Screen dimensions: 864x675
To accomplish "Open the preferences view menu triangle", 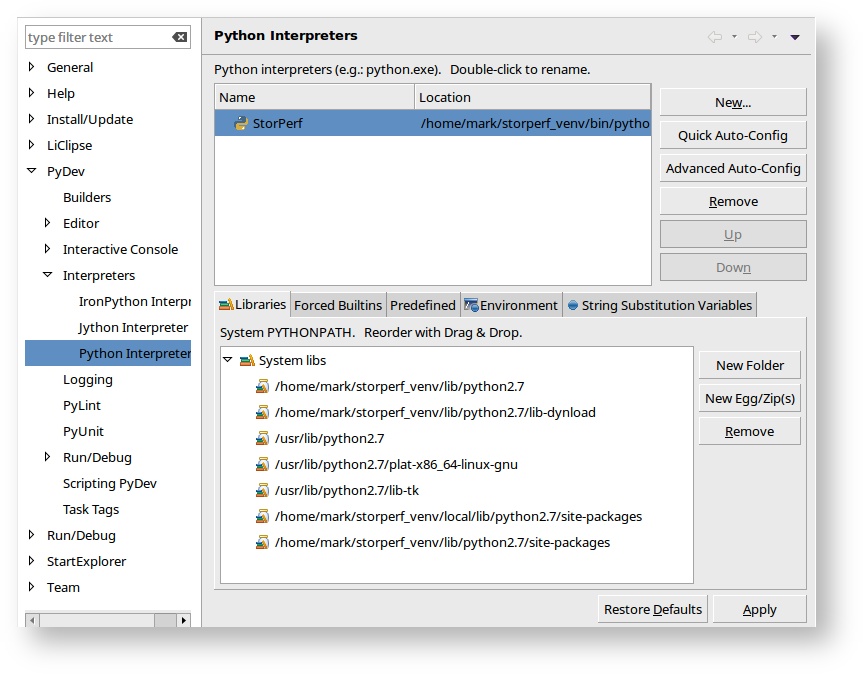I will [795, 37].
